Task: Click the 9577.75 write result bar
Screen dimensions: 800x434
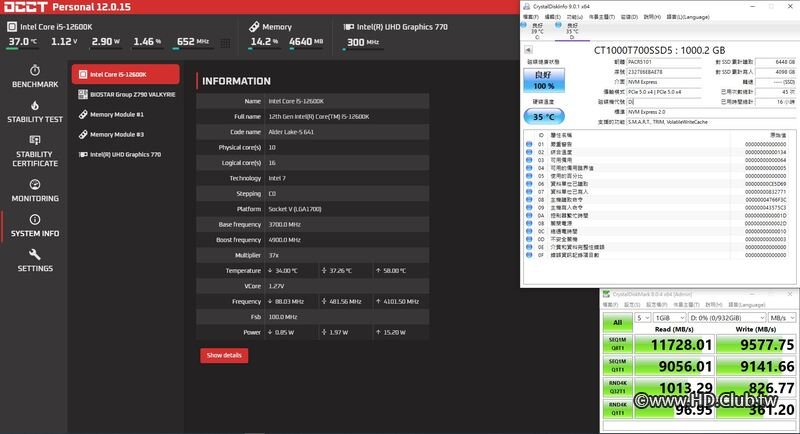Action: (756, 344)
